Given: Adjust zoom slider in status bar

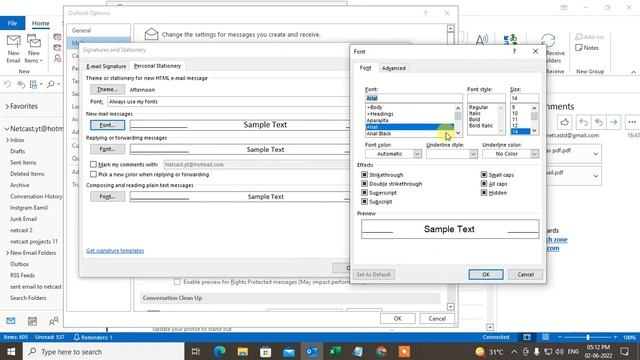Looking at the screenshot, I should click(588, 337).
